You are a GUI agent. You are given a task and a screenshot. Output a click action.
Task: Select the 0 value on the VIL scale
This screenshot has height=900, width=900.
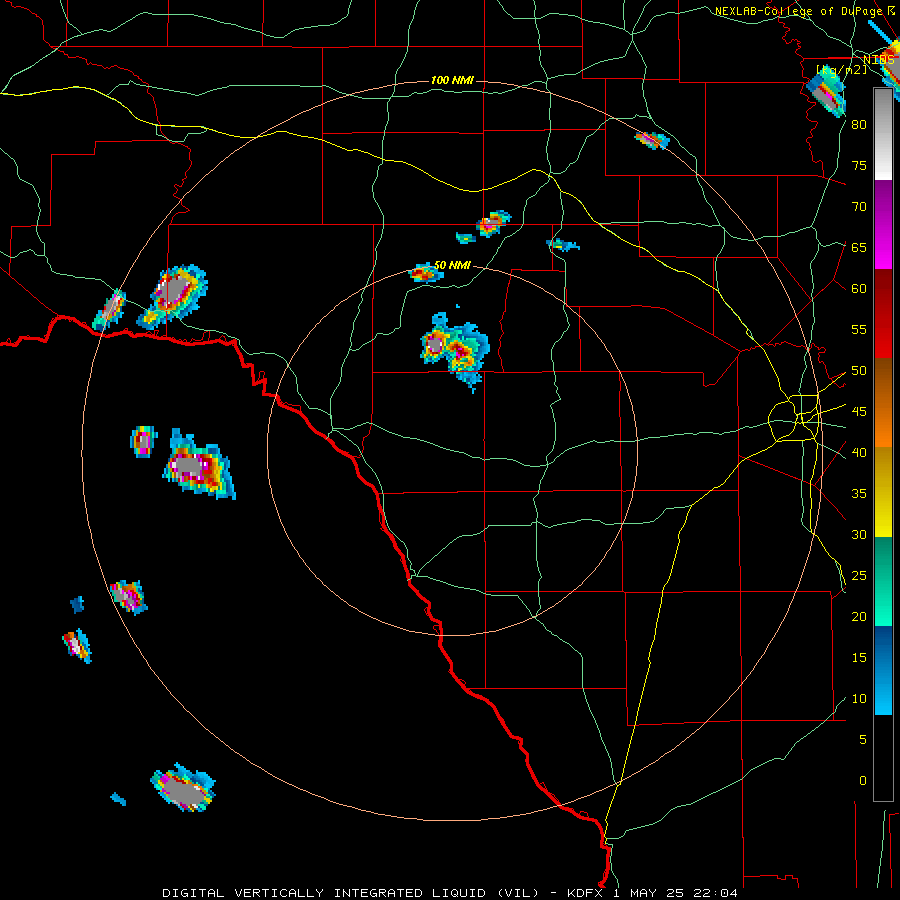coord(863,781)
